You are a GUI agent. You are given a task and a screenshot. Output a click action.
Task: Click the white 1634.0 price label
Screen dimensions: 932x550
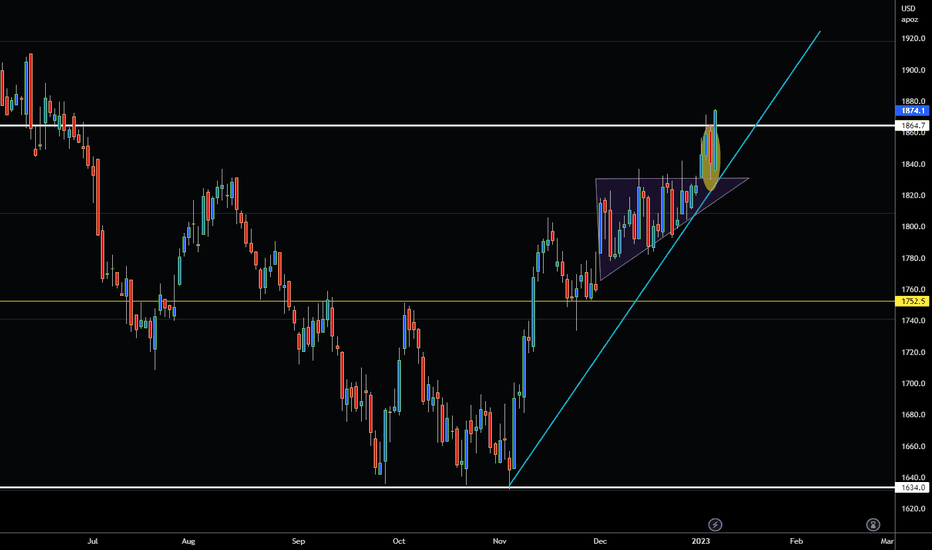pyautogui.click(x=912, y=488)
